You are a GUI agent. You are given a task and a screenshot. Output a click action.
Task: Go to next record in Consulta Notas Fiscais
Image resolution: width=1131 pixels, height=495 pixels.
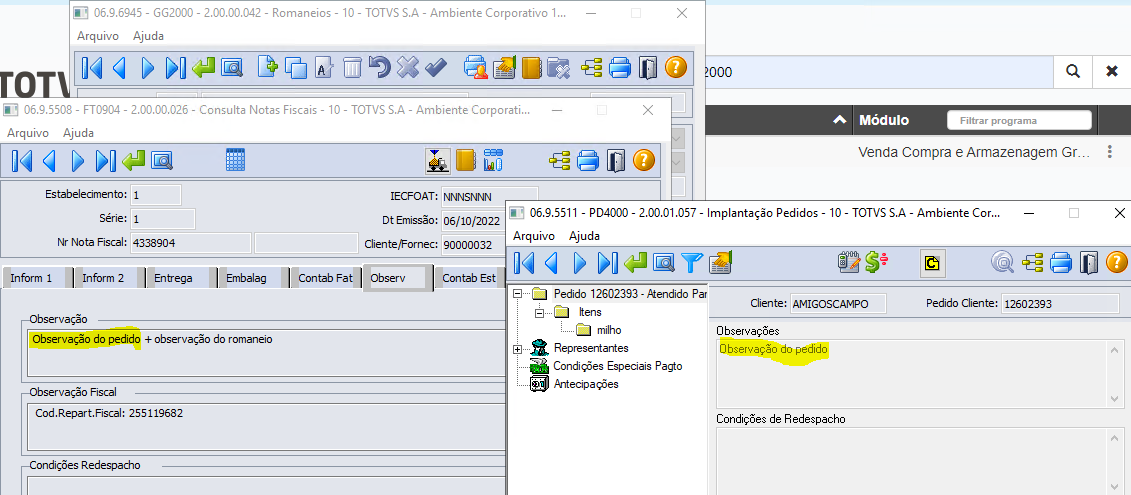pyautogui.click(x=78, y=160)
